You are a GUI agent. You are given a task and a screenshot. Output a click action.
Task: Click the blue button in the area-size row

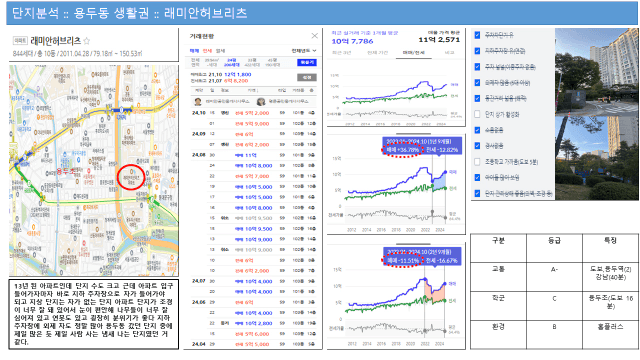point(307,62)
